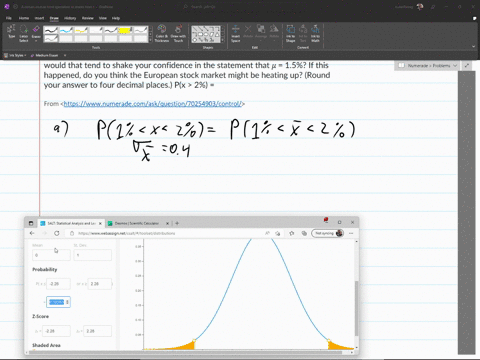The image size is (480, 360).
Task: Open the Rotate dropdown
Action: (x=274, y=32)
